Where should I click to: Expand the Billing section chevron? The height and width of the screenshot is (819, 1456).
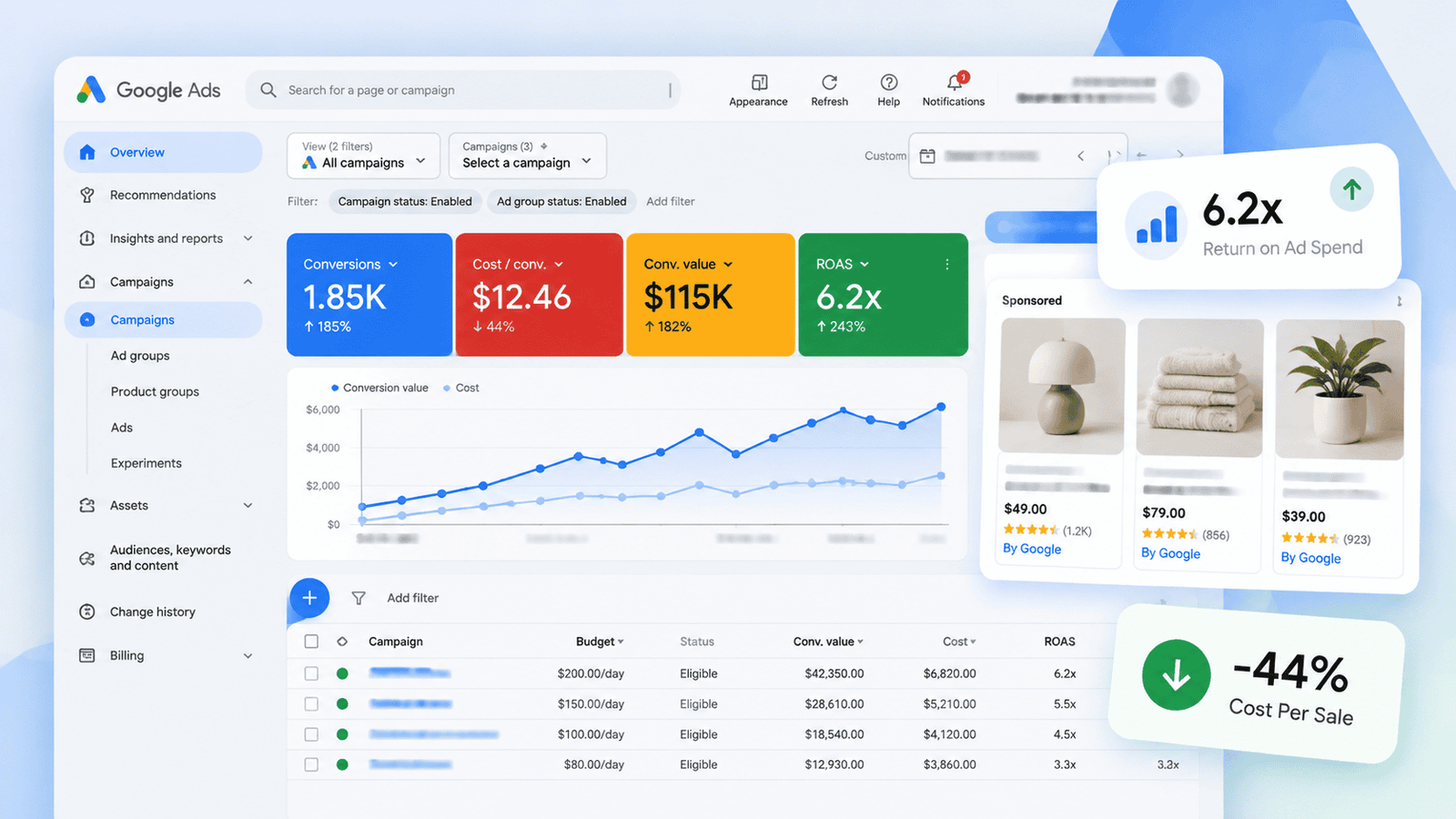pos(248,655)
